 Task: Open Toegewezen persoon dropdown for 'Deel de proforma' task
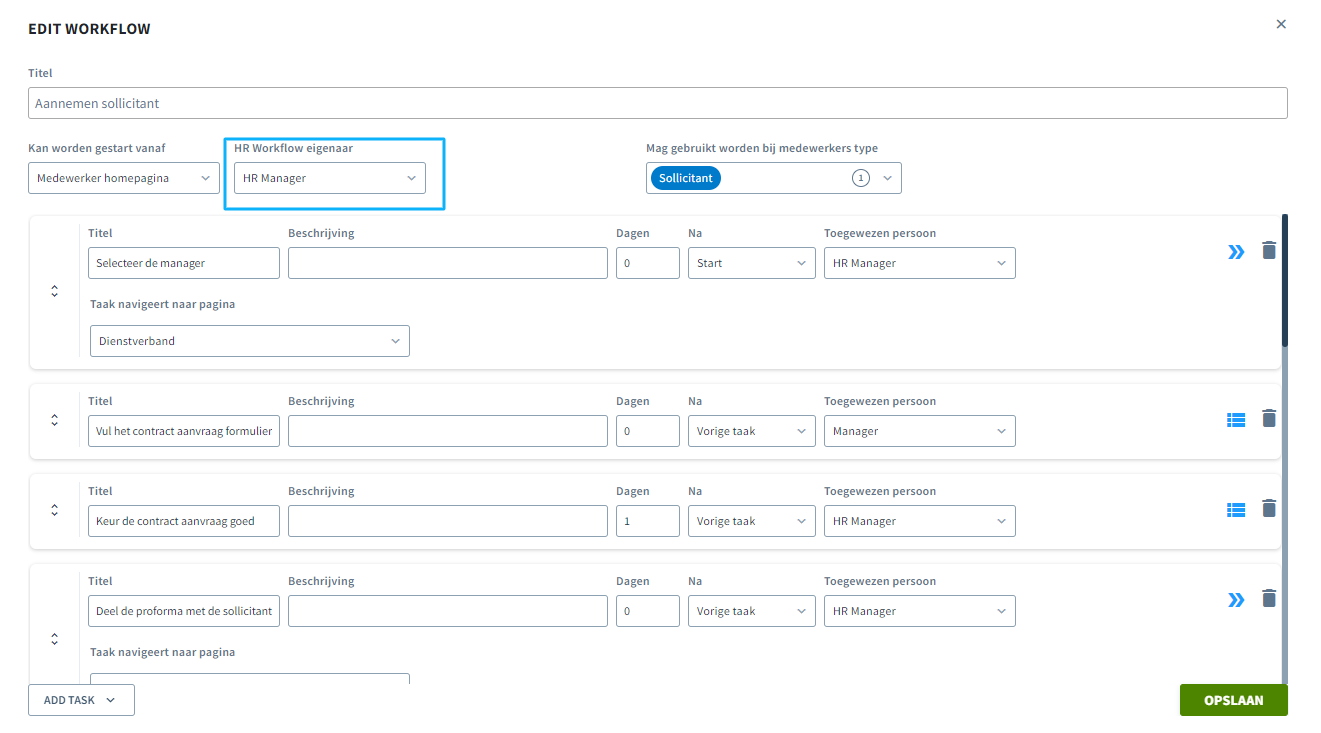tap(920, 611)
